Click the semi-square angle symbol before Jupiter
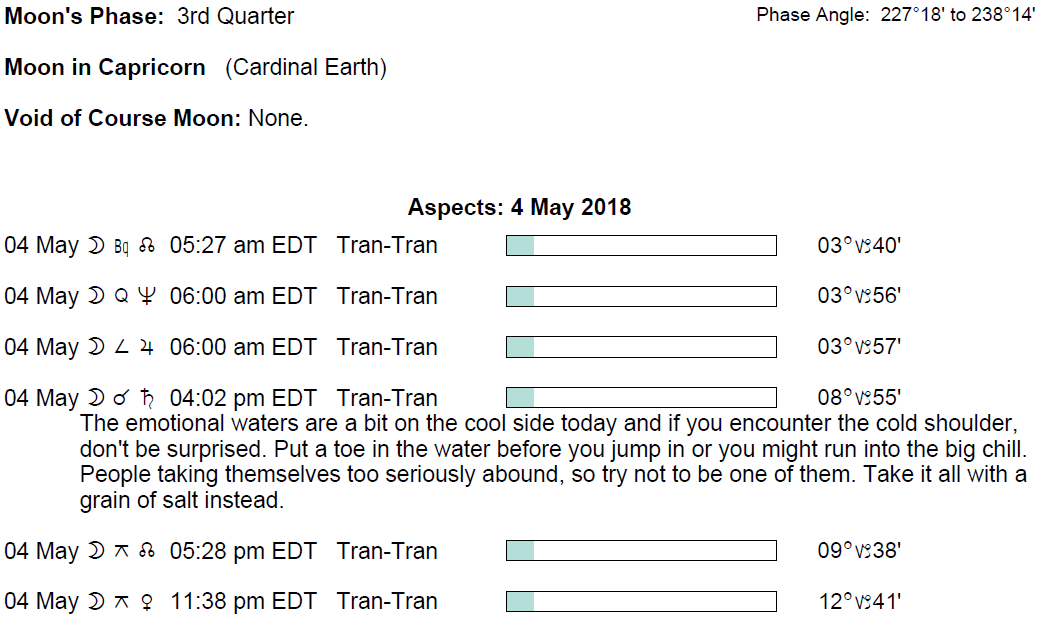 [x=122, y=348]
